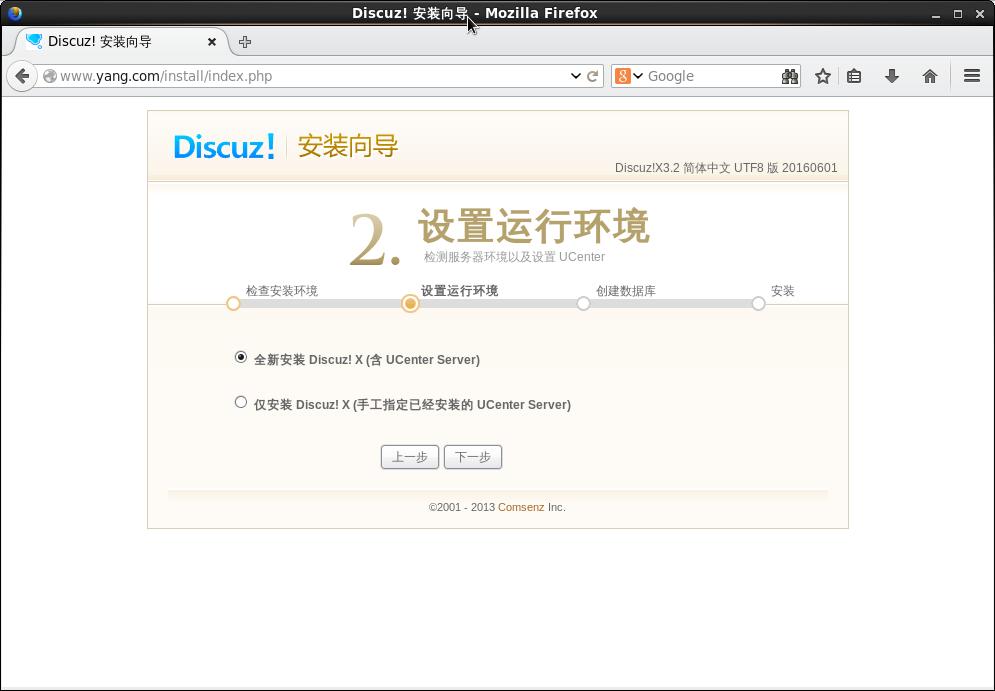
Task: Click the home icon
Action: [x=929, y=75]
